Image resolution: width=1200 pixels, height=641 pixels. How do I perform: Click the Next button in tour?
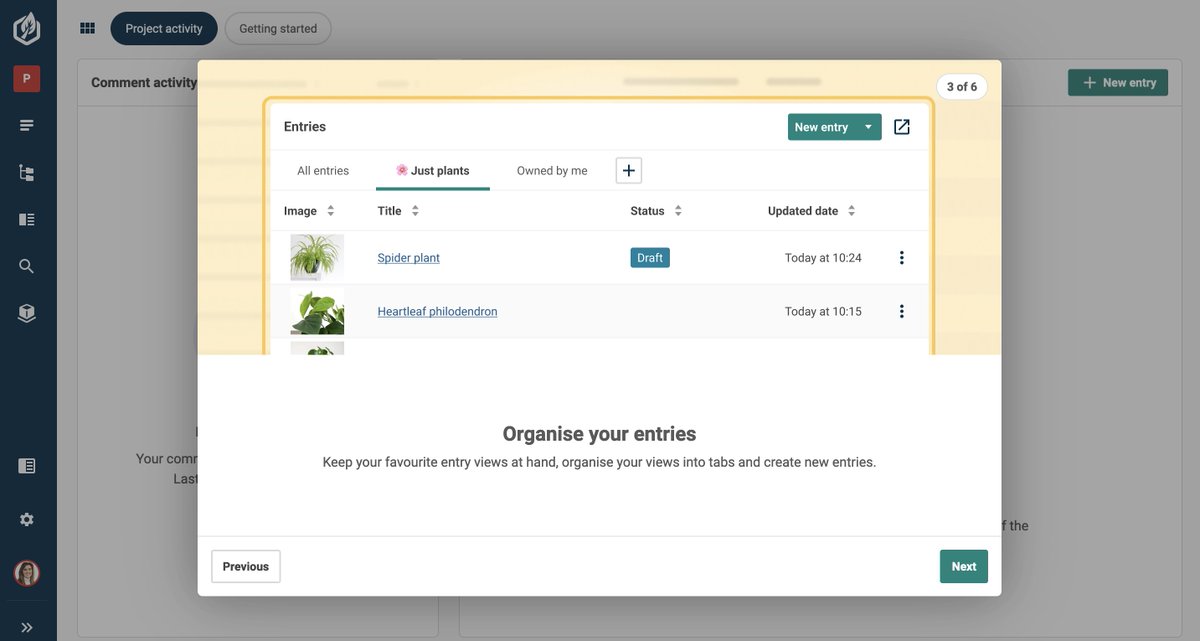tap(964, 567)
